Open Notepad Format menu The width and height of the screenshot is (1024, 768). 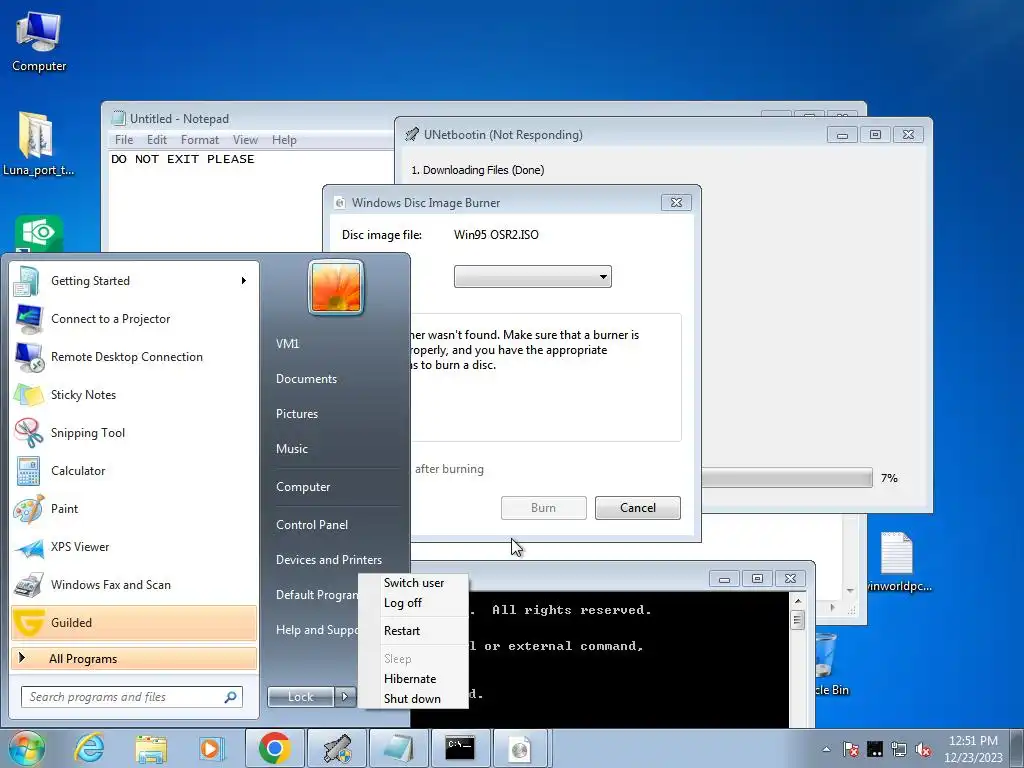point(200,140)
